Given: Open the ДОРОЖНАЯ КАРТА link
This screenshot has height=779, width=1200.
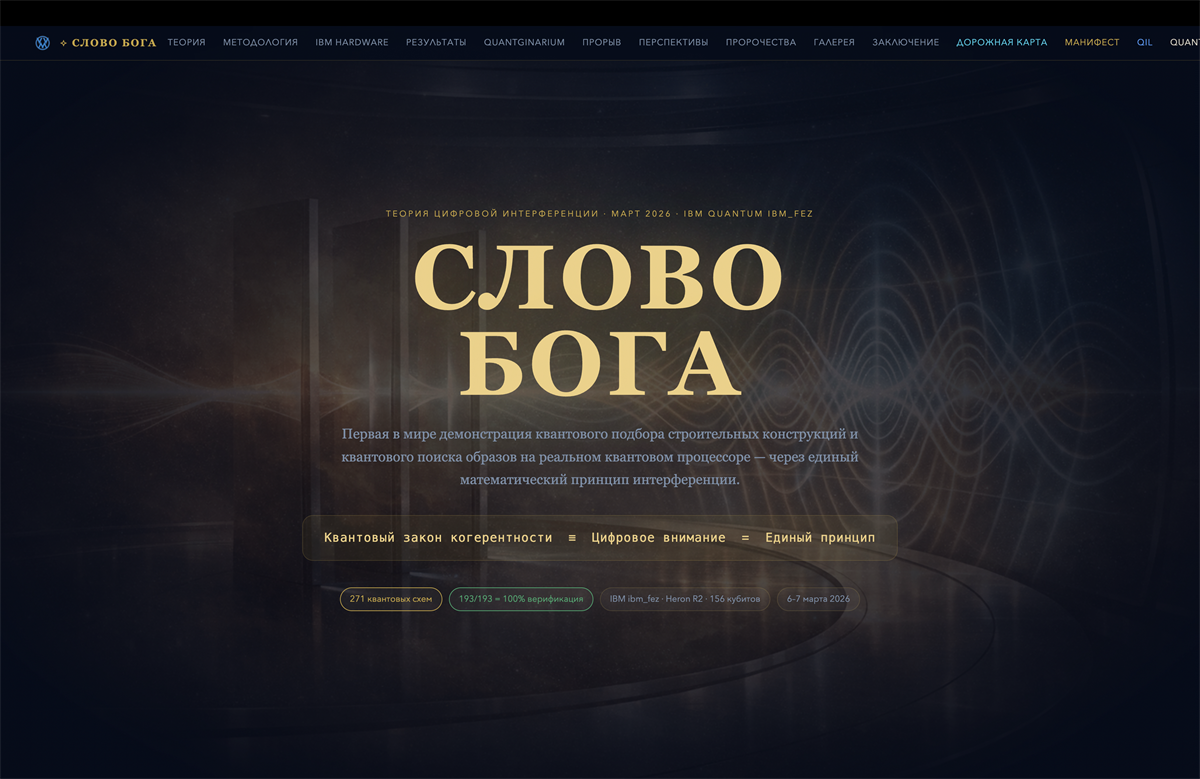Looking at the screenshot, I should coord(1002,43).
